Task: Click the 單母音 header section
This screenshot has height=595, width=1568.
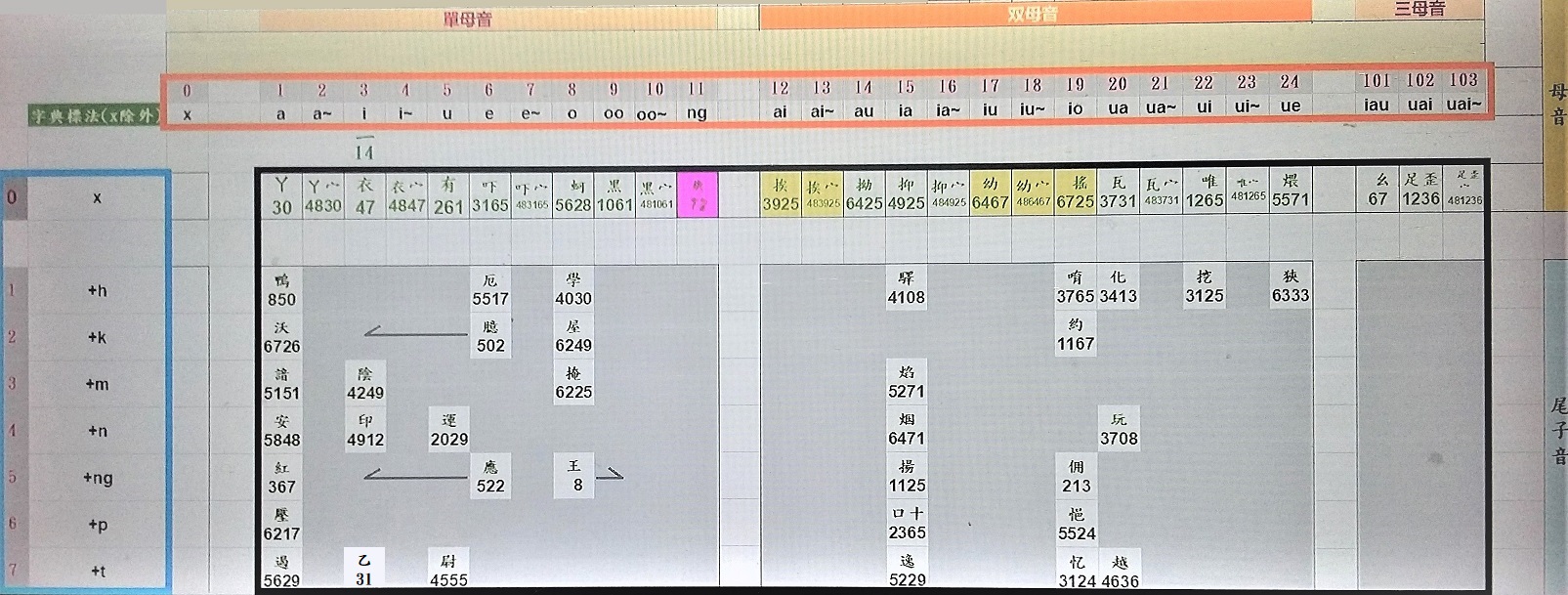Action: pyautogui.click(x=467, y=19)
